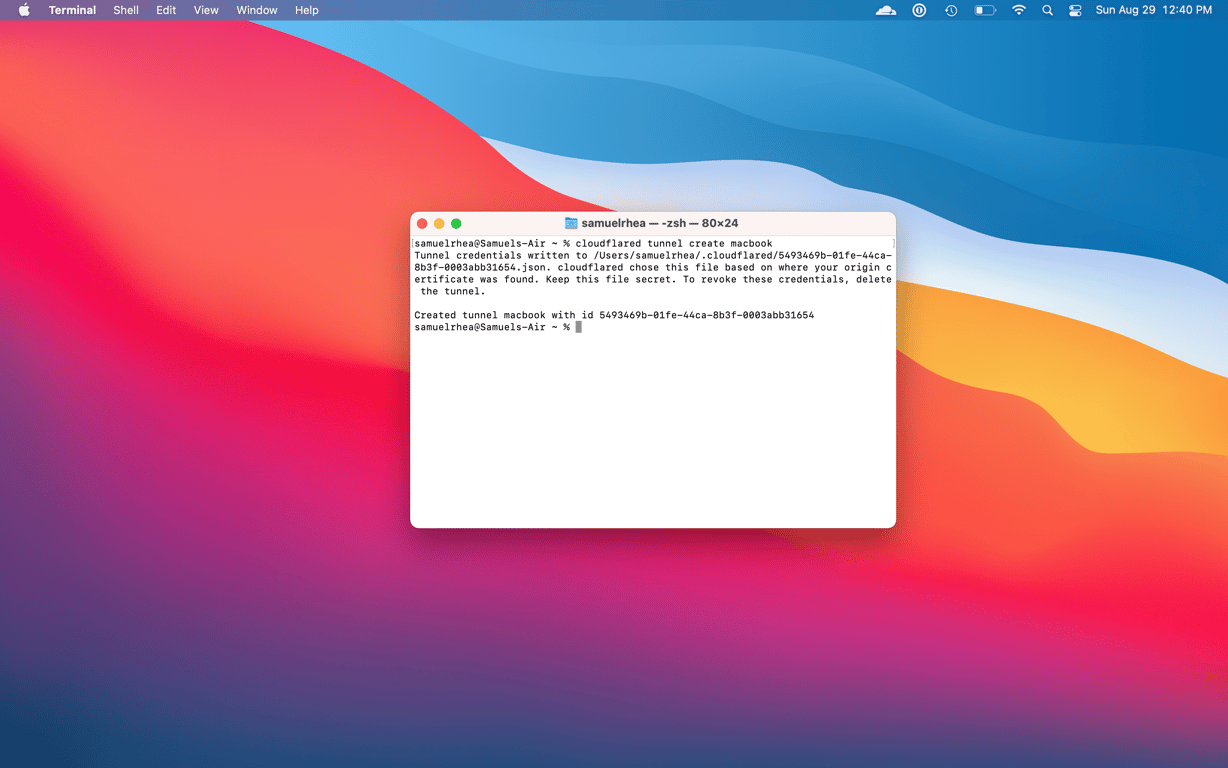Click the Cloudflare WARP cloud icon
The height and width of the screenshot is (768, 1228).
pos(886,10)
